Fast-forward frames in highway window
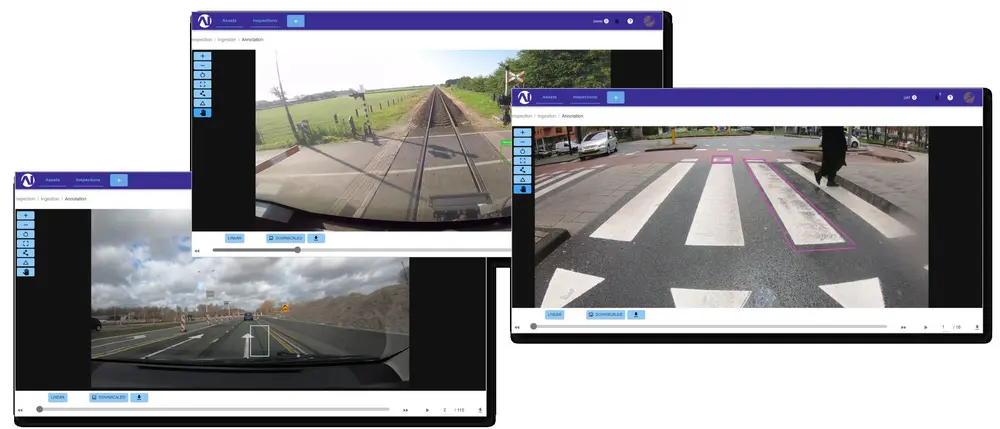The image size is (1000, 429). click(405, 411)
